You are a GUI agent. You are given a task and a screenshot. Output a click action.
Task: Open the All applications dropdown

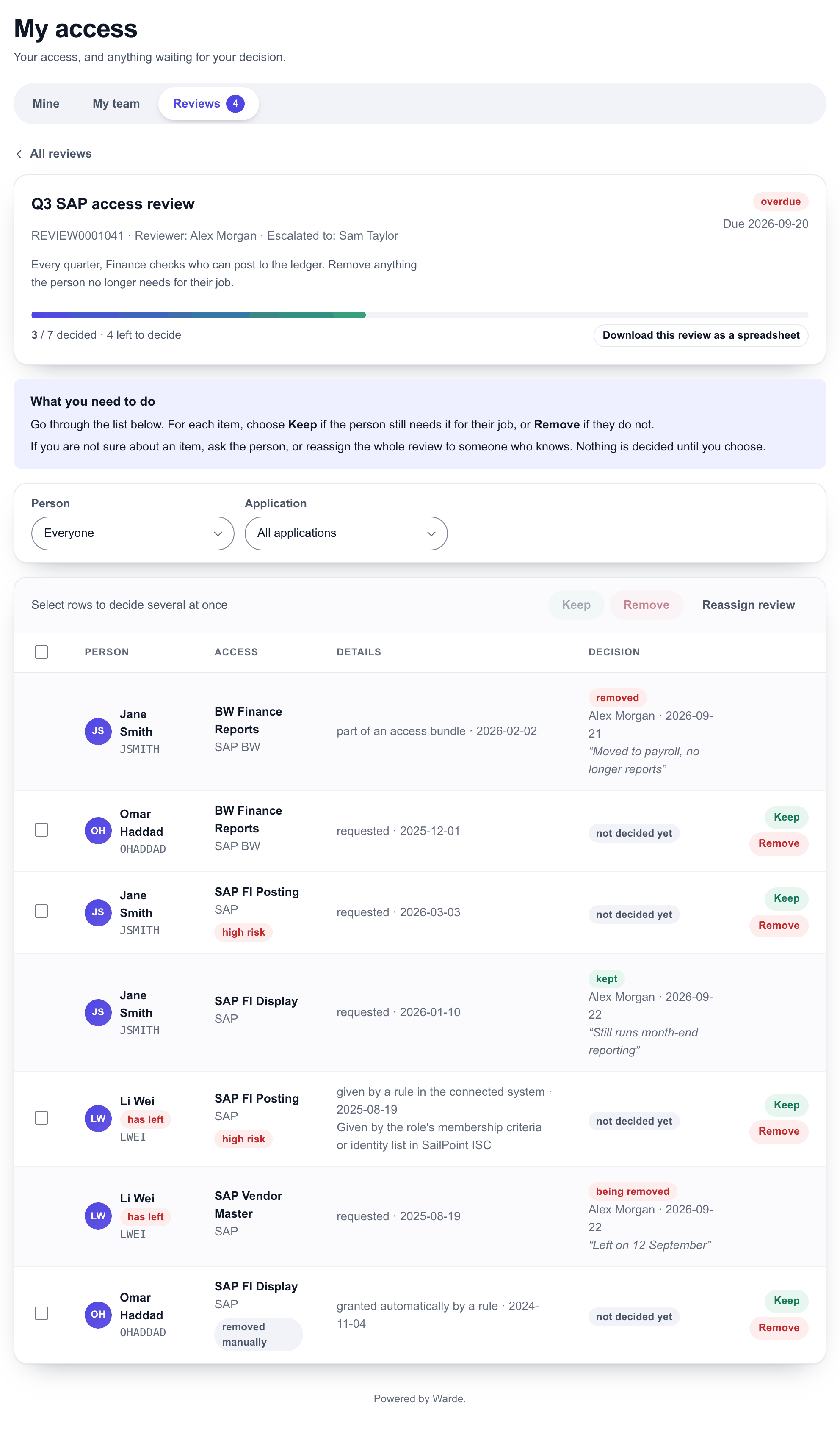(346, 533)
